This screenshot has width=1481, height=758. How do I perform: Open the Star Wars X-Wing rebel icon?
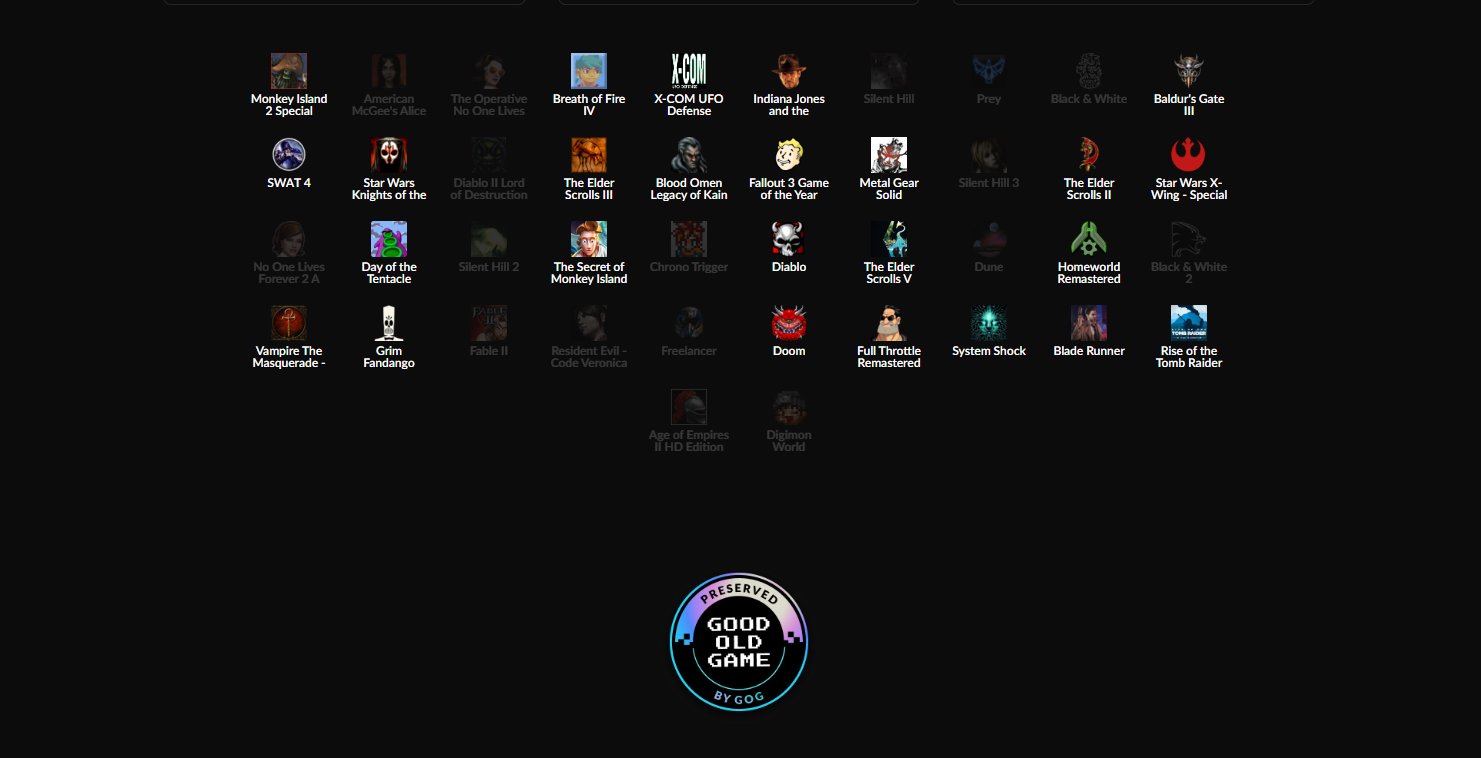click(x=1189, y=156)
